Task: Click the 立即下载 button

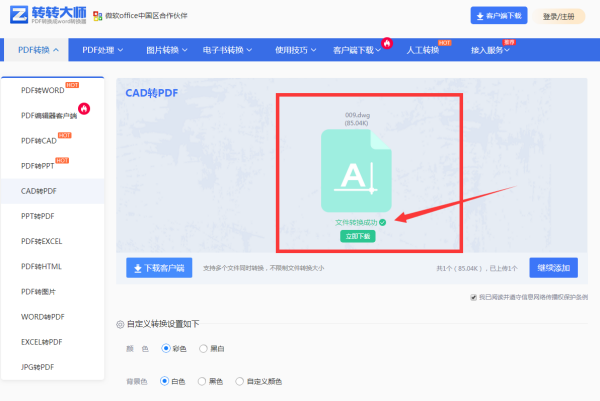Action: click(x=357, y=236)
